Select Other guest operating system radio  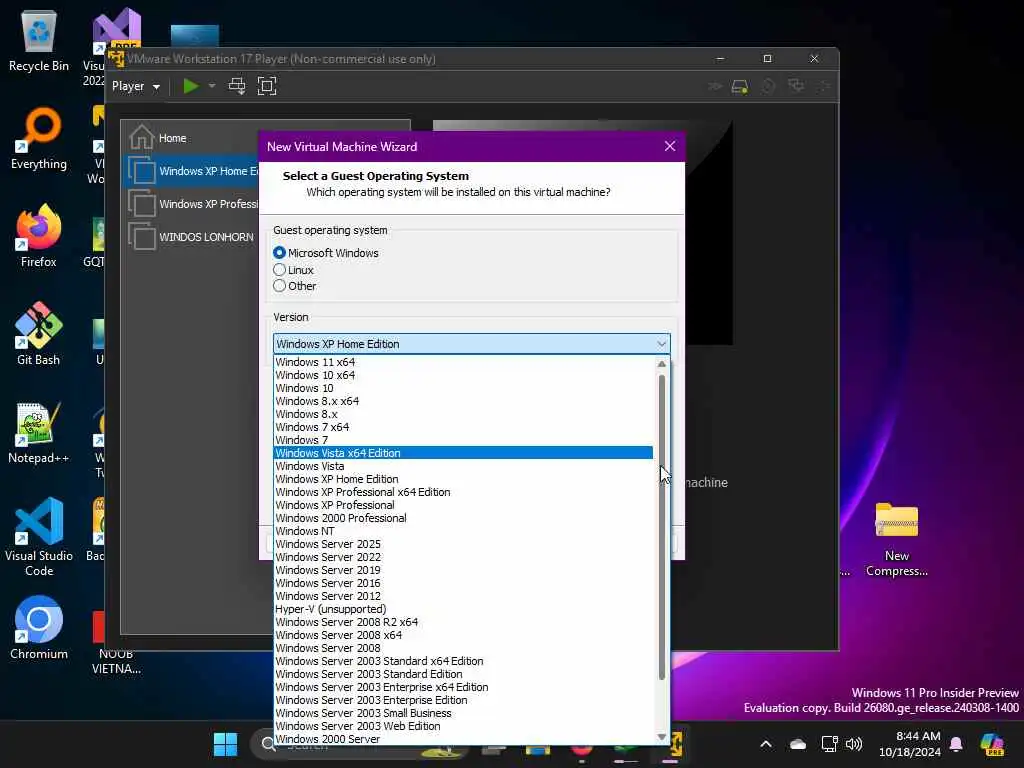point(280,286)
